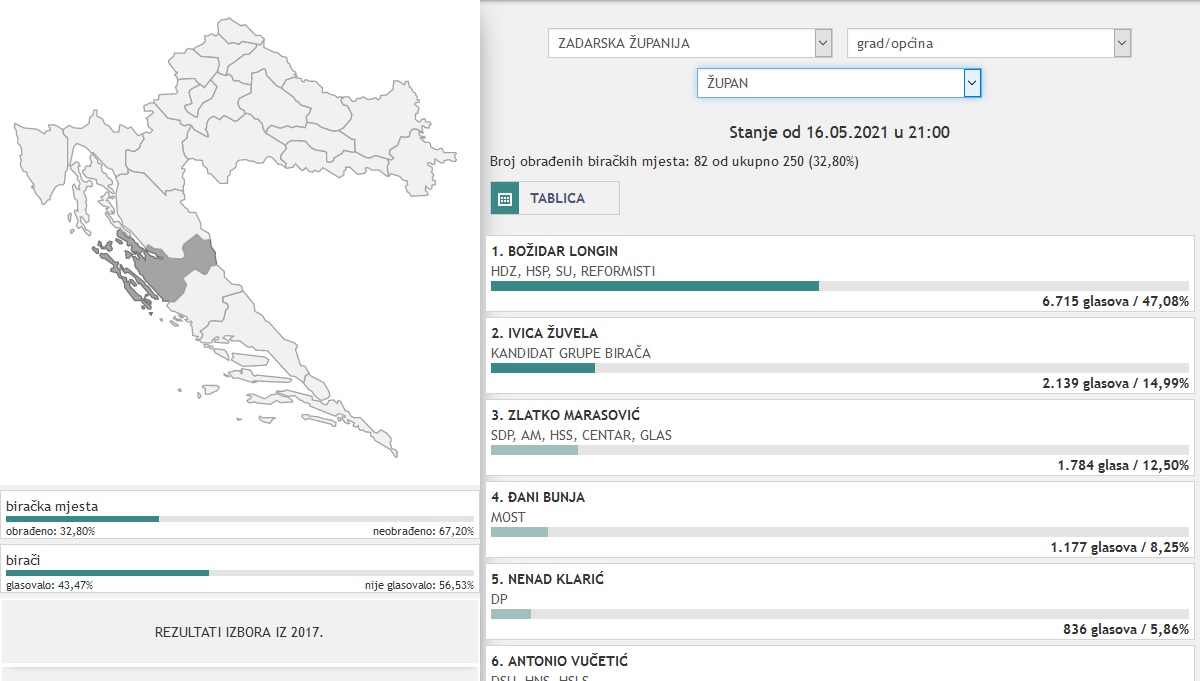Click 'neobrađeno: 67,20%' label
This screenshot has width=1200, height=681.
(x=424, y=531)
